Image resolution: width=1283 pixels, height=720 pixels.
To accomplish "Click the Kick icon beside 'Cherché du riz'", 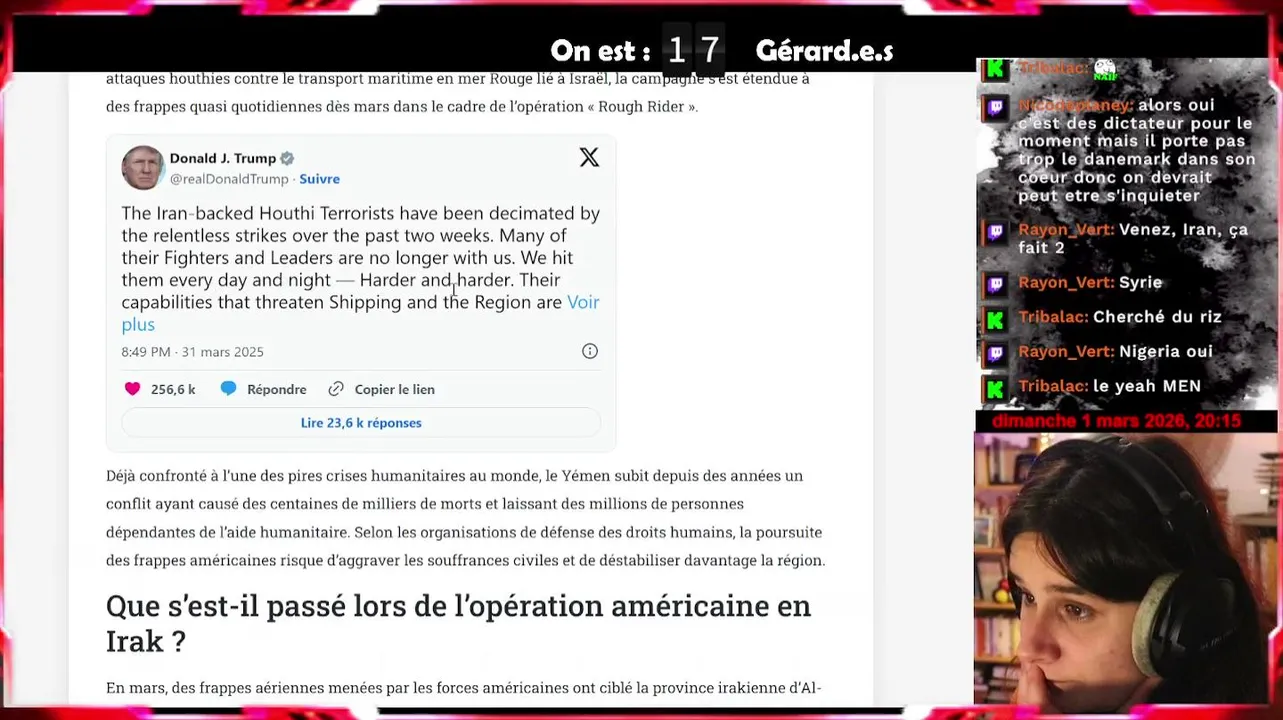I will point(996,320).
